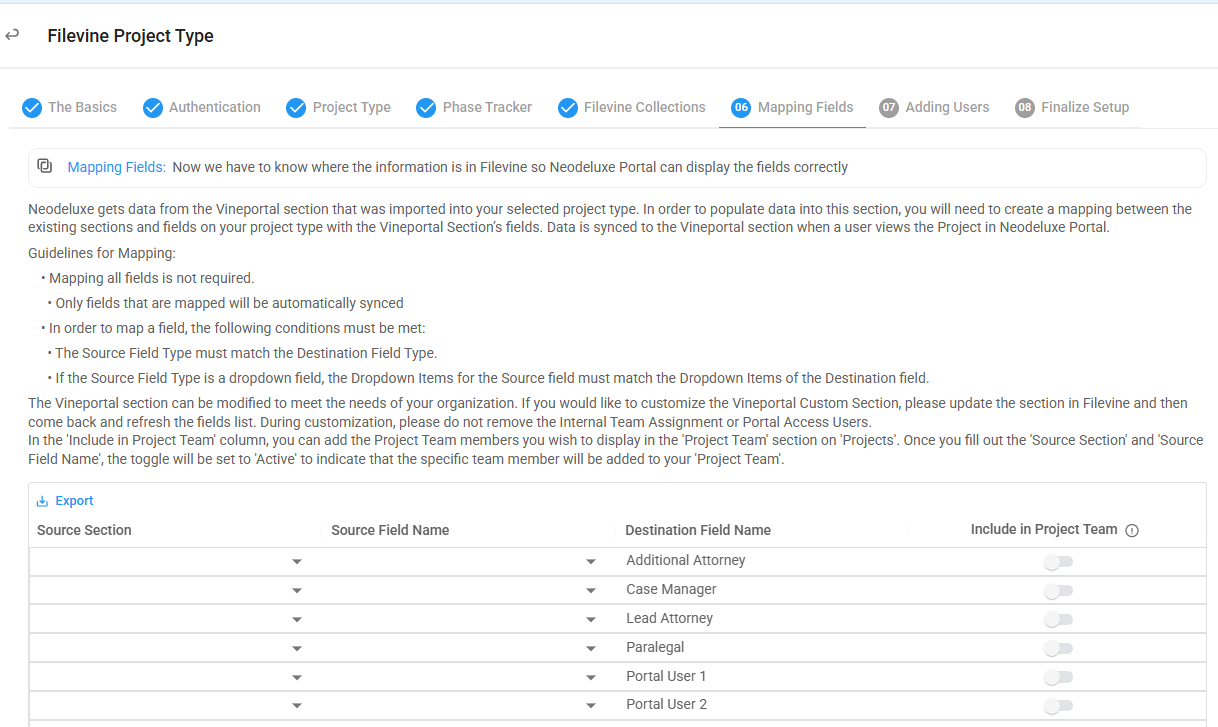Click the Export link text
This screenshot has height=727, width=1218.
pyautogui.click(x=75, y=501)
